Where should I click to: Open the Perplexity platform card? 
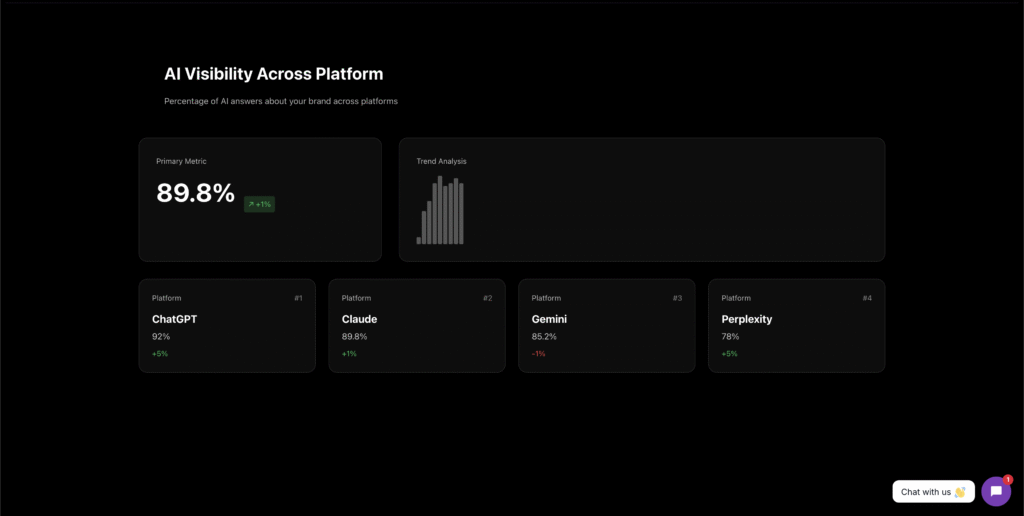click(797, 326)
